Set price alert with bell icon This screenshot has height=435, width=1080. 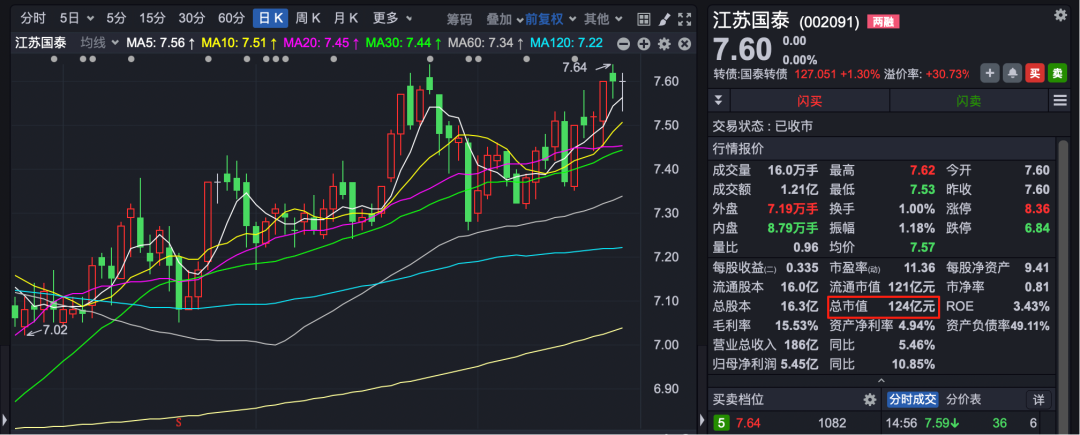pos(1013,73)
